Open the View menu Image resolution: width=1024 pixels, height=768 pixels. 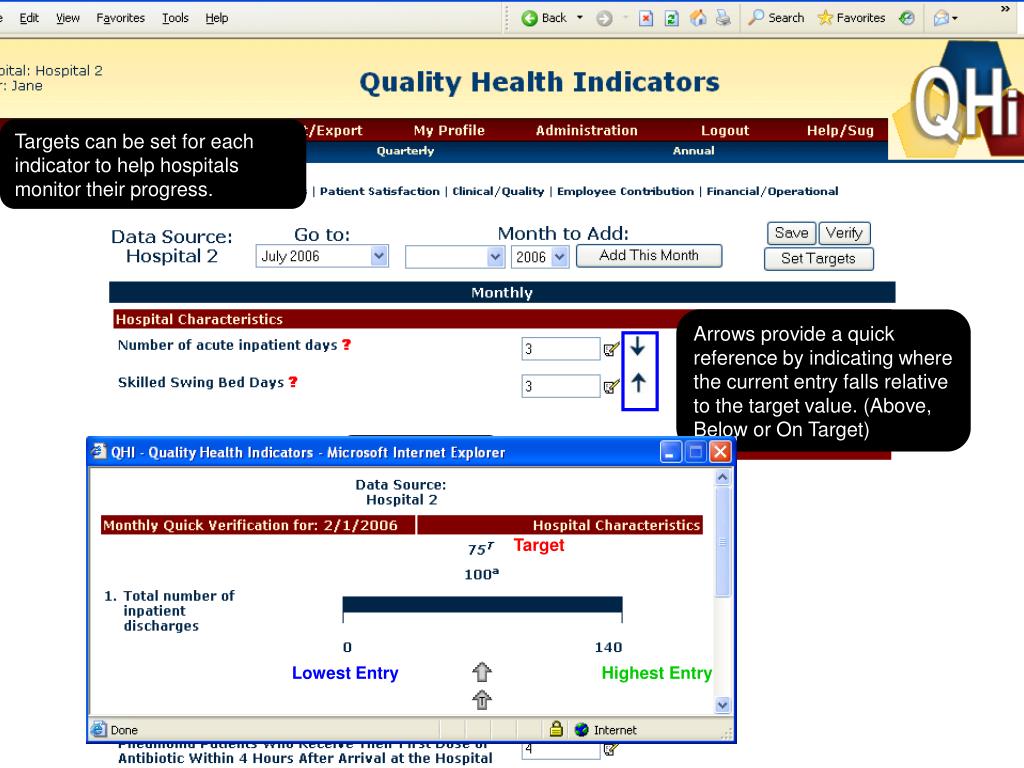[68, 18]
